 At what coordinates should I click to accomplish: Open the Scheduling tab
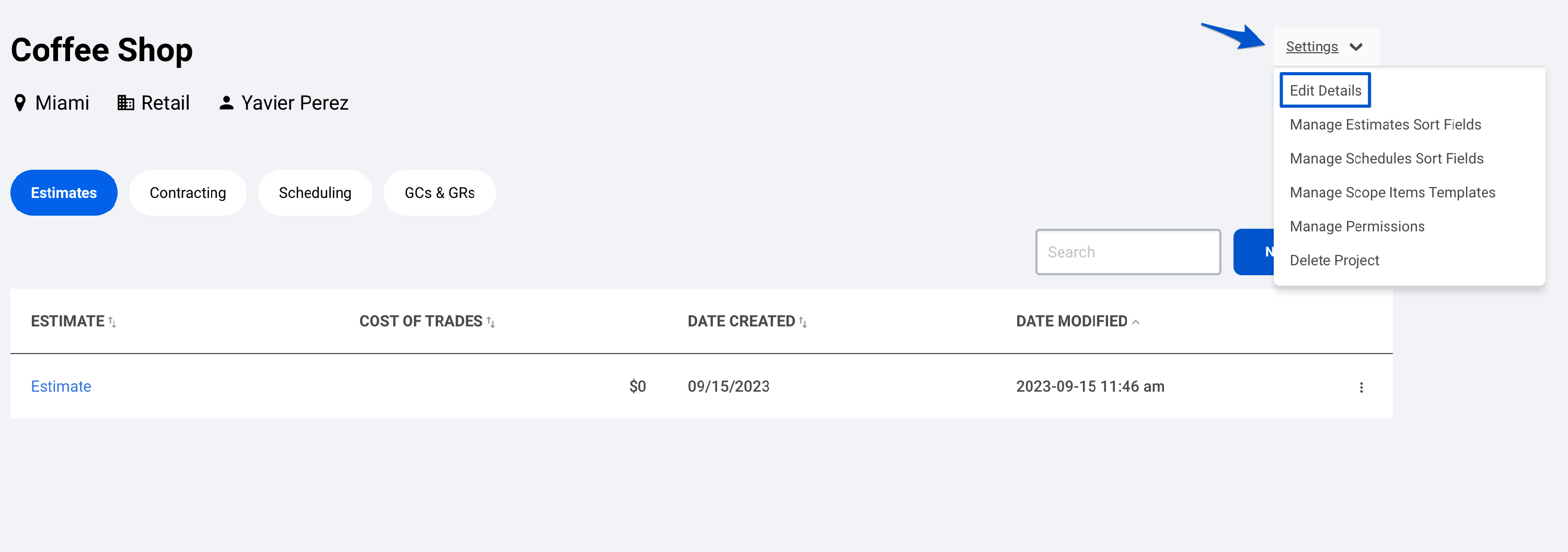click(315, 193)
